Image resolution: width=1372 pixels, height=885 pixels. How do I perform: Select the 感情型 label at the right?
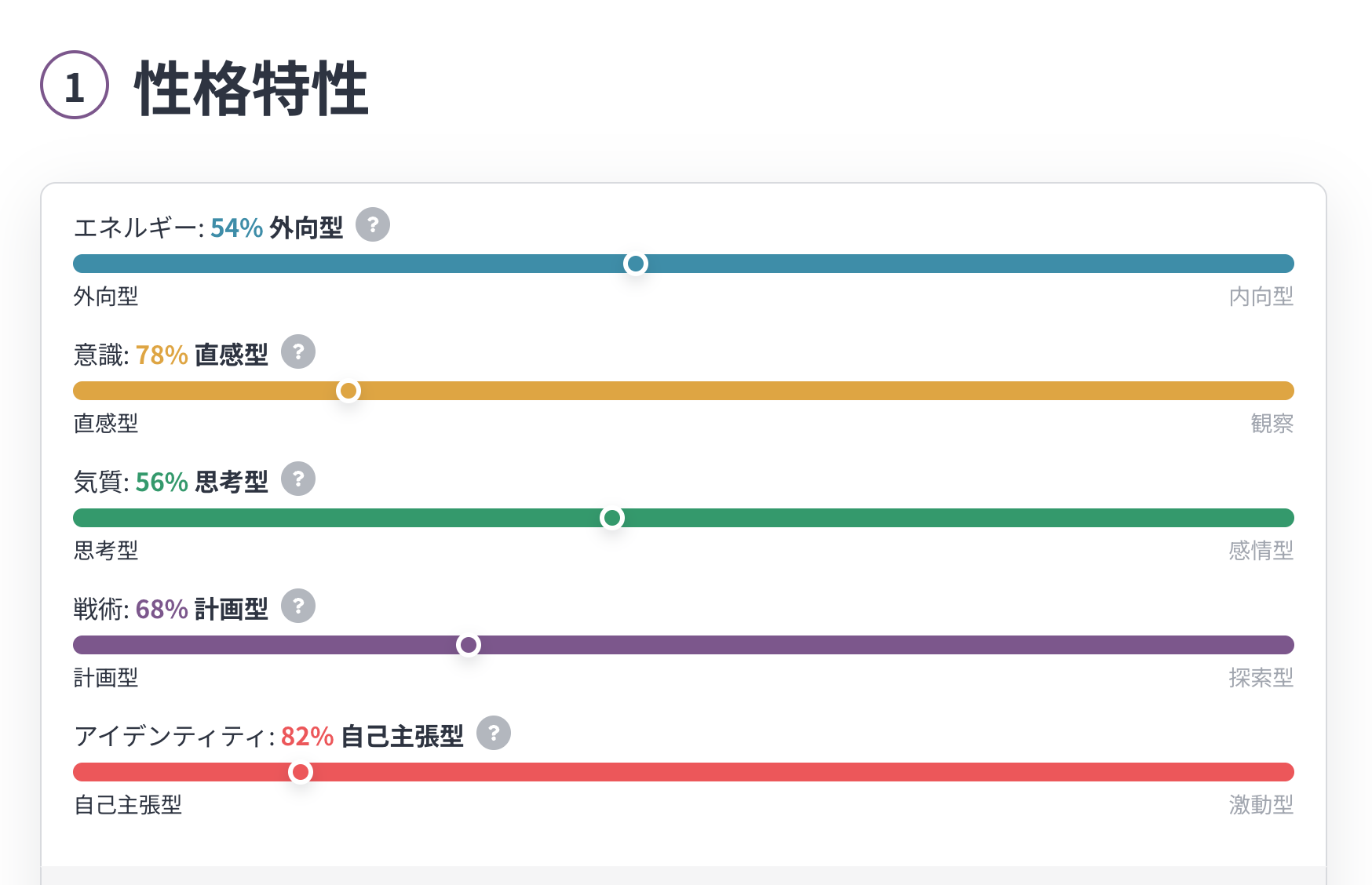1261,551
